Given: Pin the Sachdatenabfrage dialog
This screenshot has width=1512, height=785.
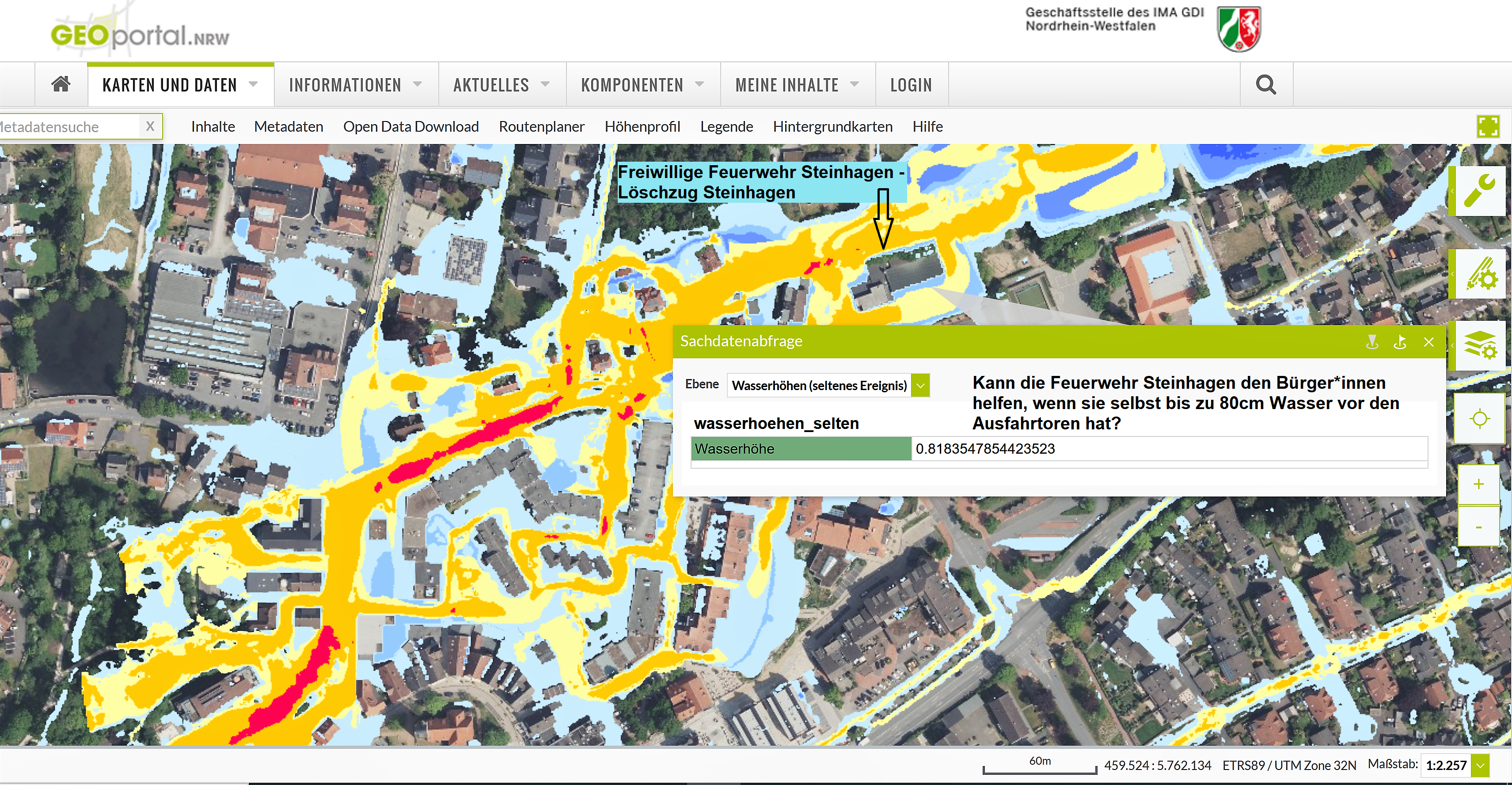Looking at the screenshot, I should 1372,342.
